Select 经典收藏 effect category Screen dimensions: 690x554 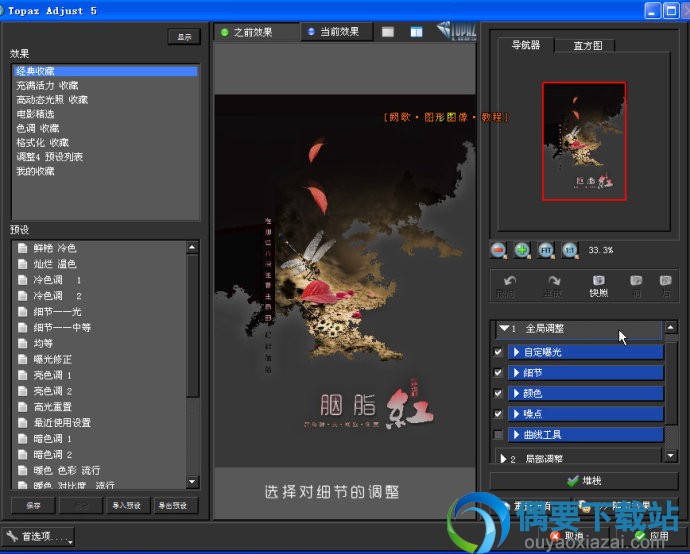coord(106,71)
